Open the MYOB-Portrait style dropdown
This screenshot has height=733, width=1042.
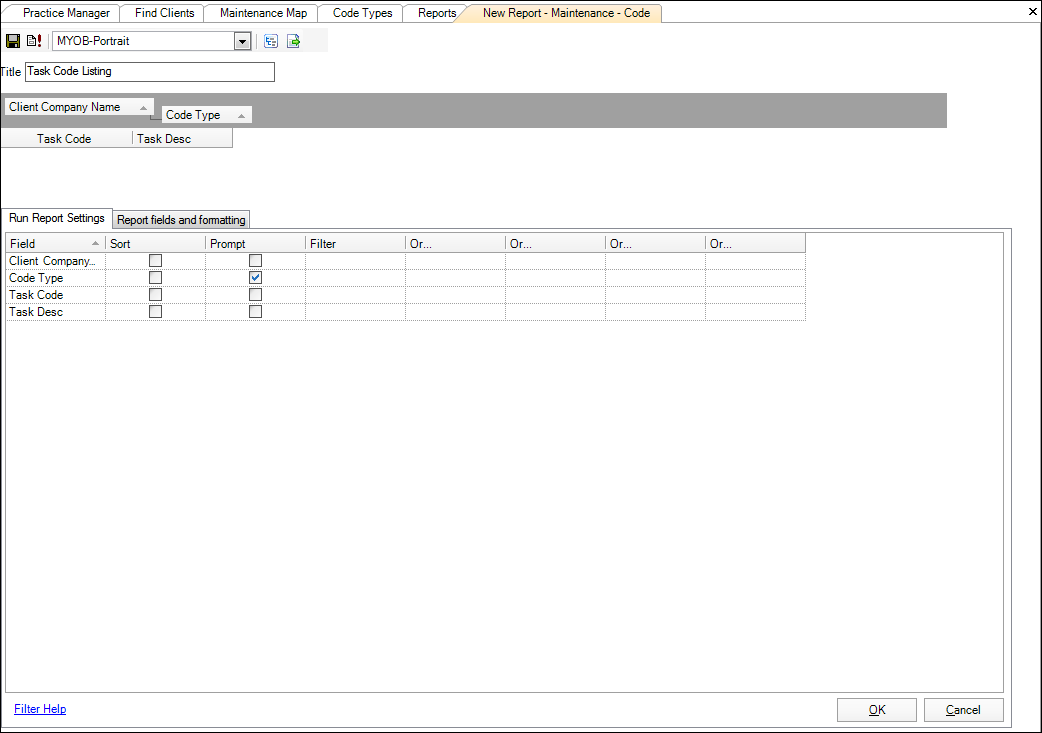tap(242, 41)
